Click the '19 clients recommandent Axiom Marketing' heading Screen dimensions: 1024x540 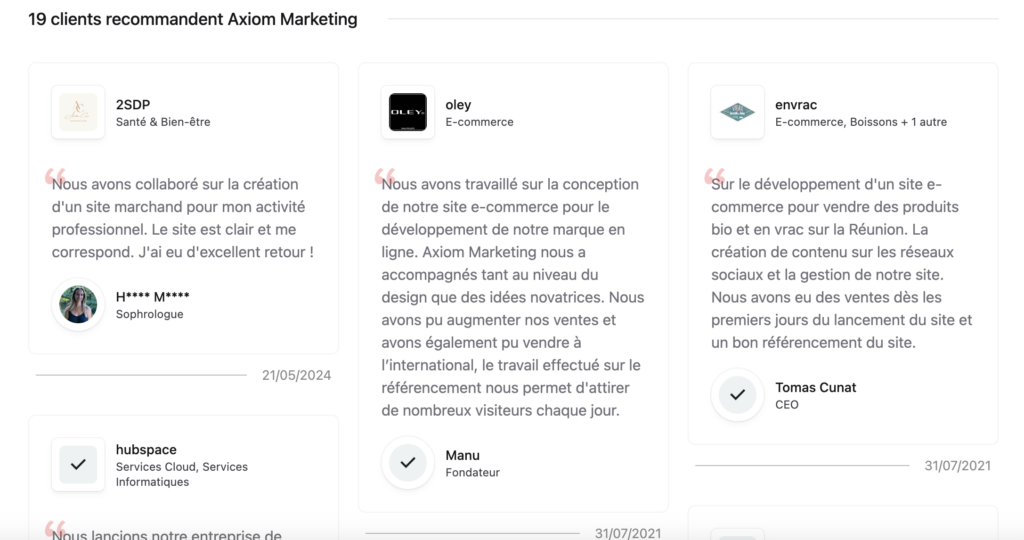coord(193,20)
